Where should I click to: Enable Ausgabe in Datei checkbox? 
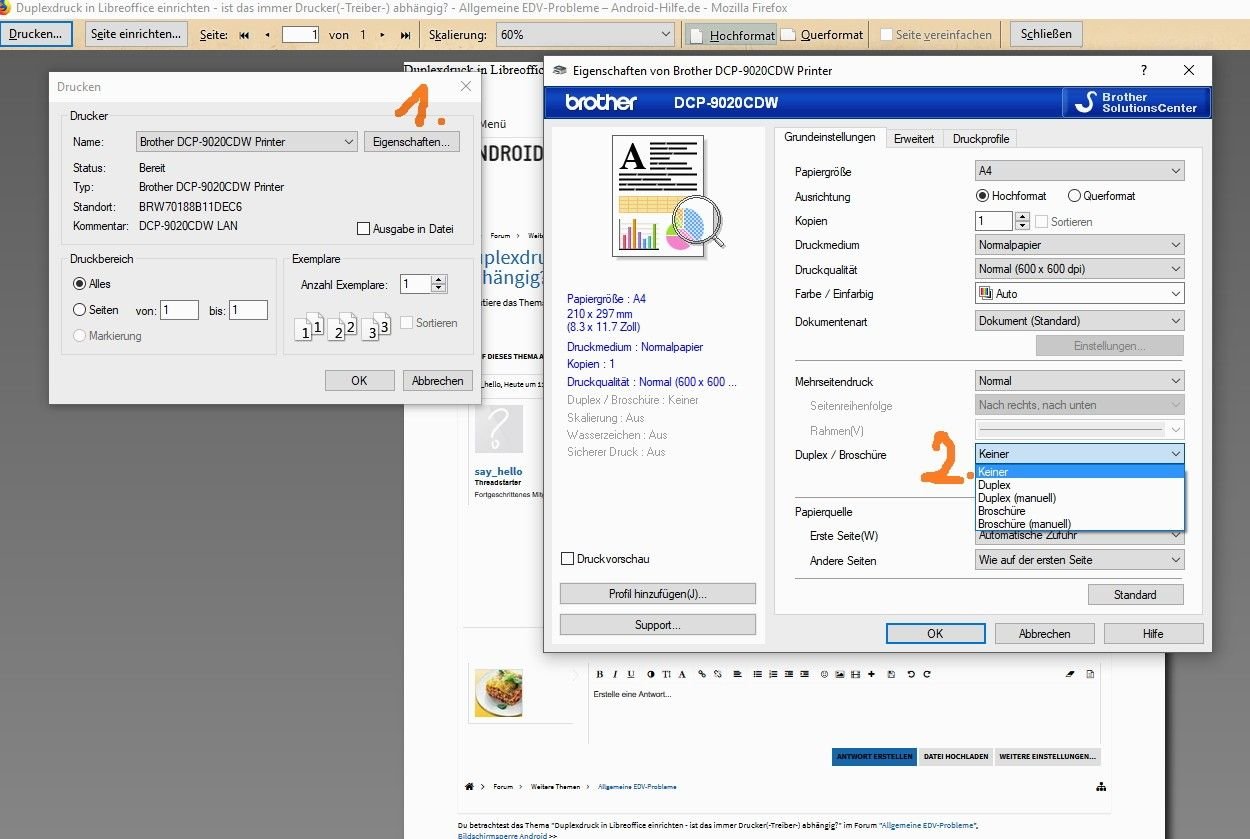363,229
